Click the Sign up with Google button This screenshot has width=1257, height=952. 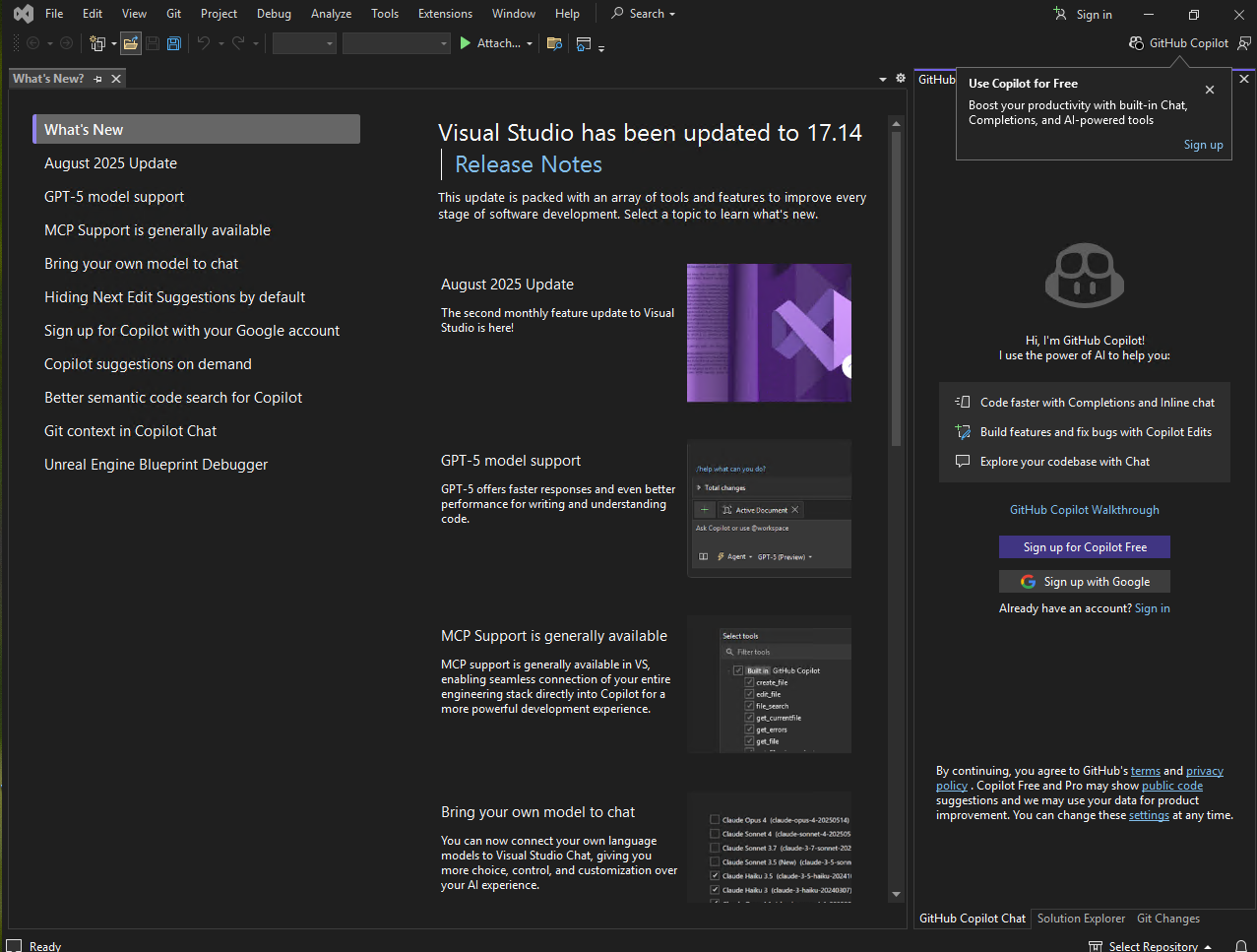click(x=1085, y=582)
